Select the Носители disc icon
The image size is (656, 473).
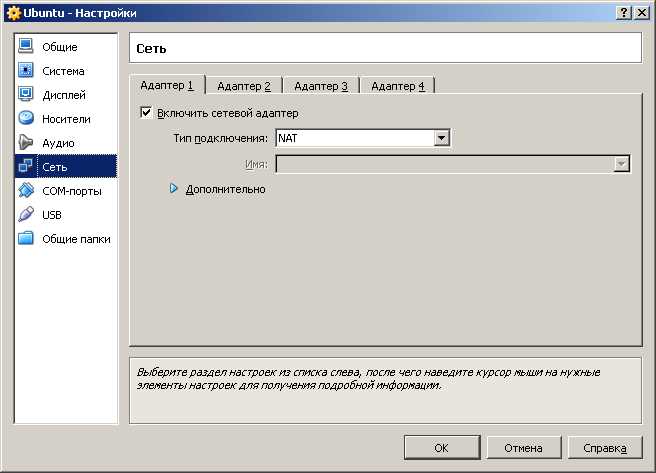(26, 118)
